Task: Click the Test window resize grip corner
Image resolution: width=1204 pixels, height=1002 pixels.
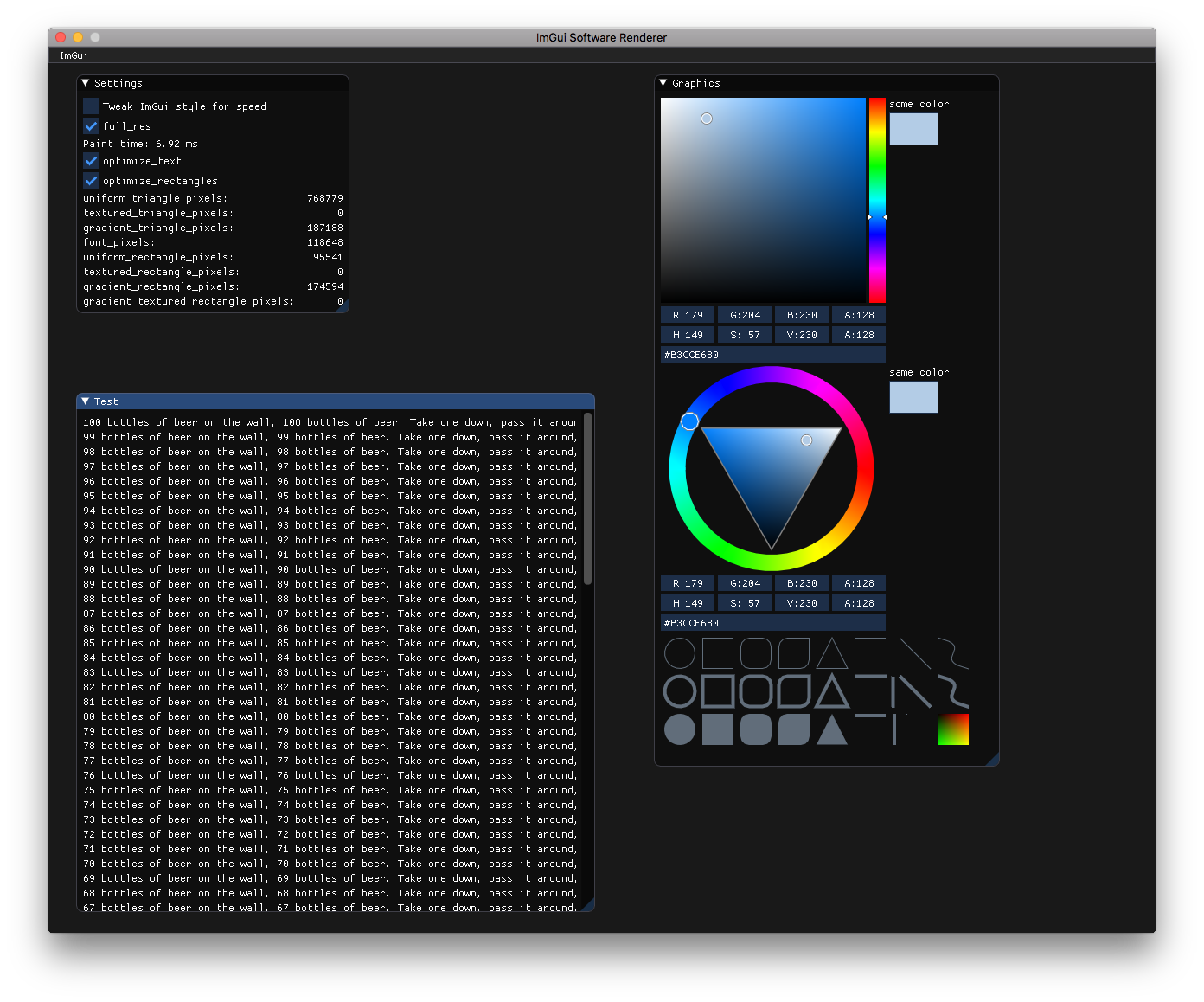Action: click(588, 905)
